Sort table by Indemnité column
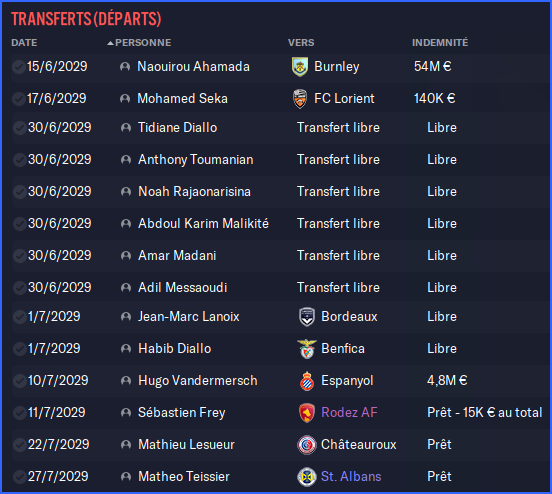 click(440, 43)
